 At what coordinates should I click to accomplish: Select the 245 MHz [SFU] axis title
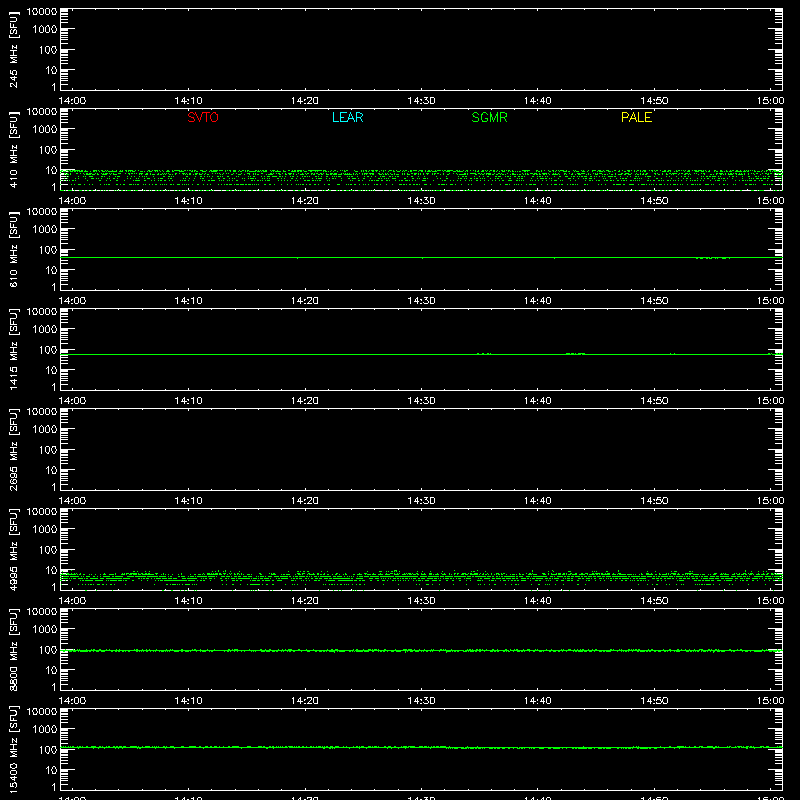pos(14,50)
